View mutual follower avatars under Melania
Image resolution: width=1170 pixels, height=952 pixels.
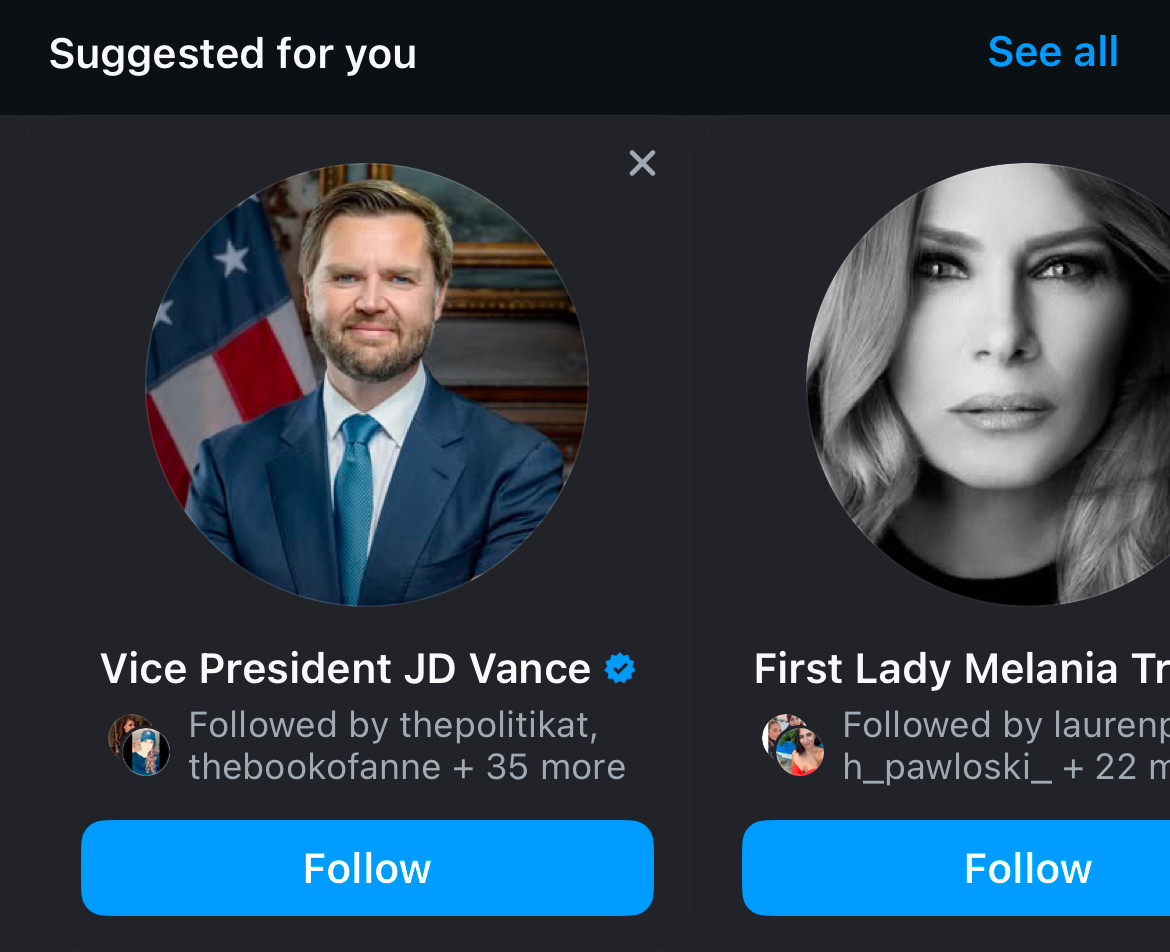pos(792,745)
